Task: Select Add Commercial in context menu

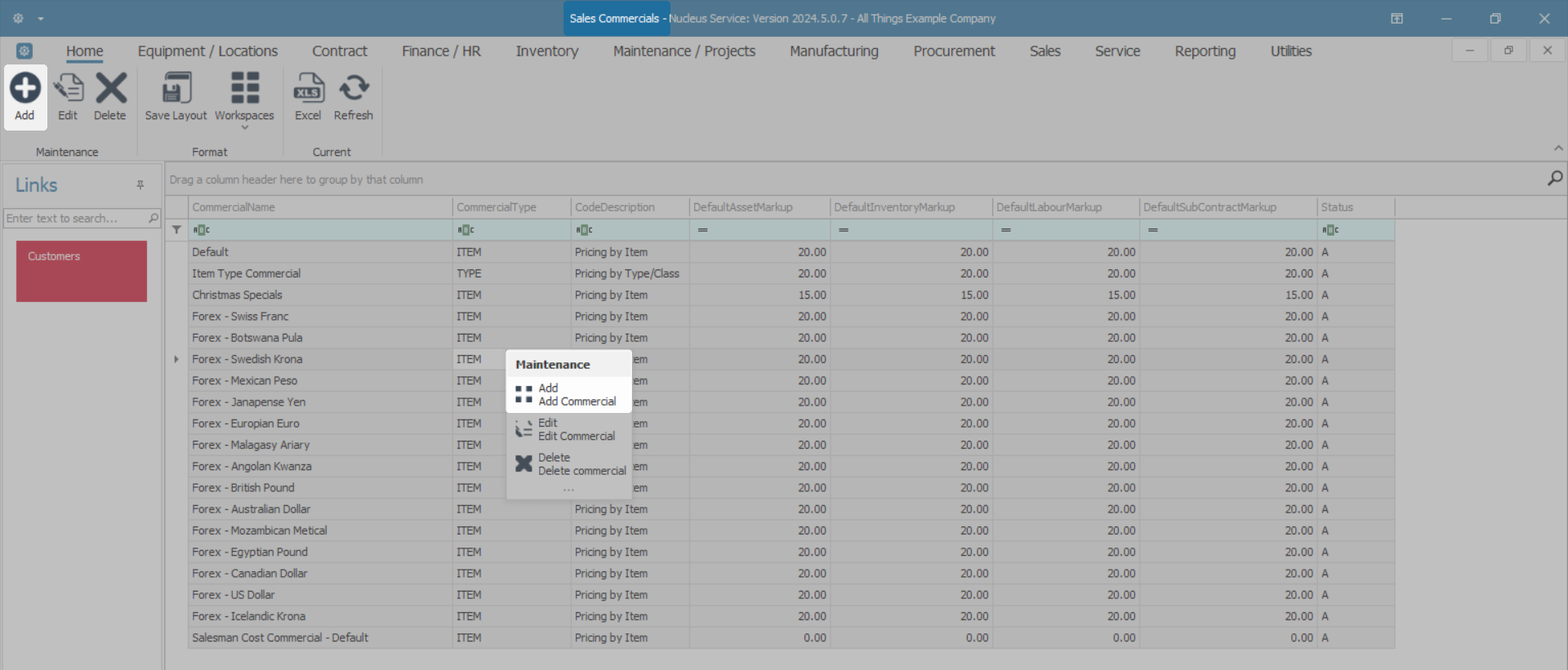Action: (569, 395)
